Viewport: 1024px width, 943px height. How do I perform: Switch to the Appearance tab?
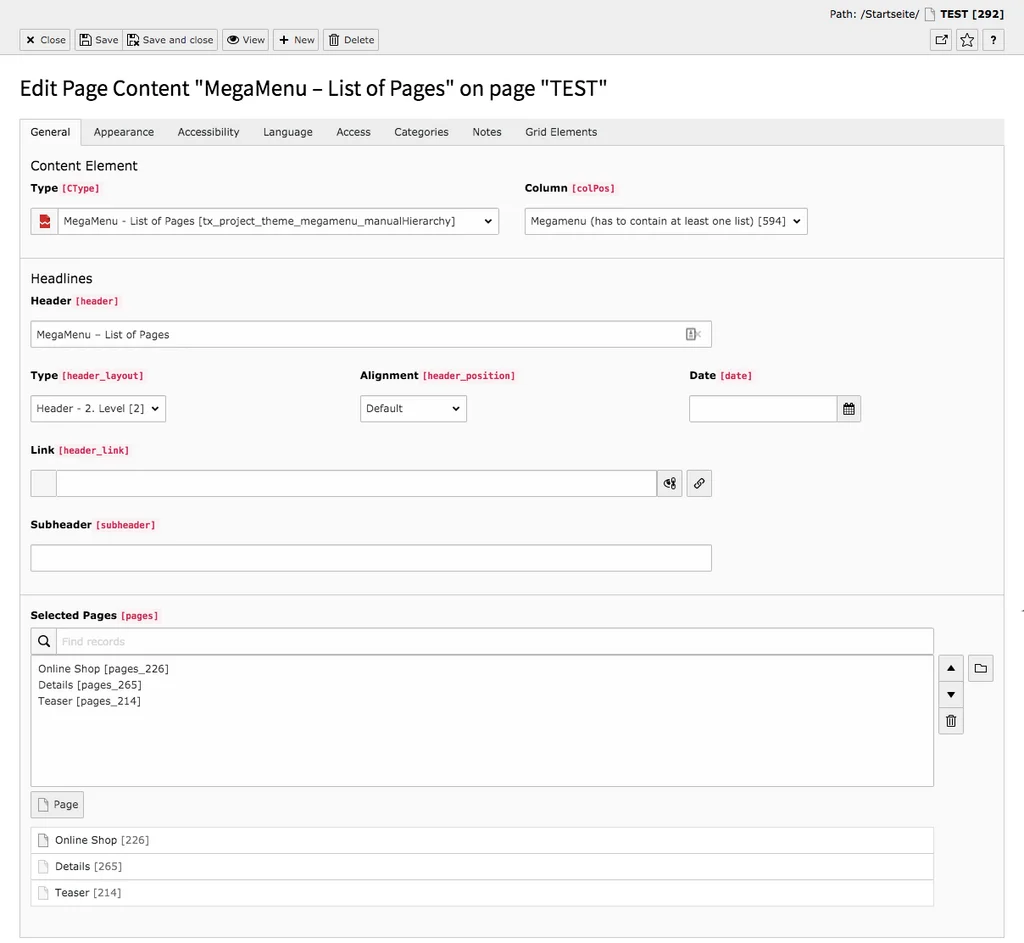point(123,131)
